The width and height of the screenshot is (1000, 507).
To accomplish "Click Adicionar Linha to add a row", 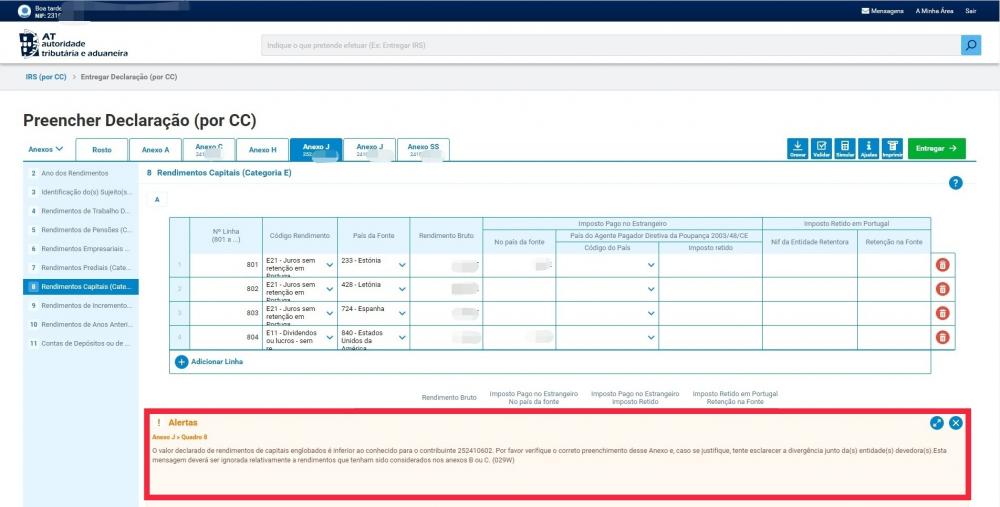I will tap(210, 362).
